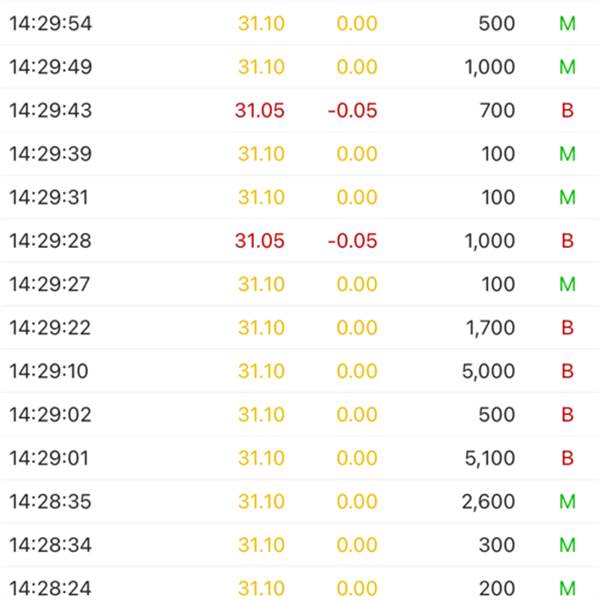Screen dimensions: 600x600
Task: Open the 14:29:31 trade entry
Action: [x=300, y=197]
